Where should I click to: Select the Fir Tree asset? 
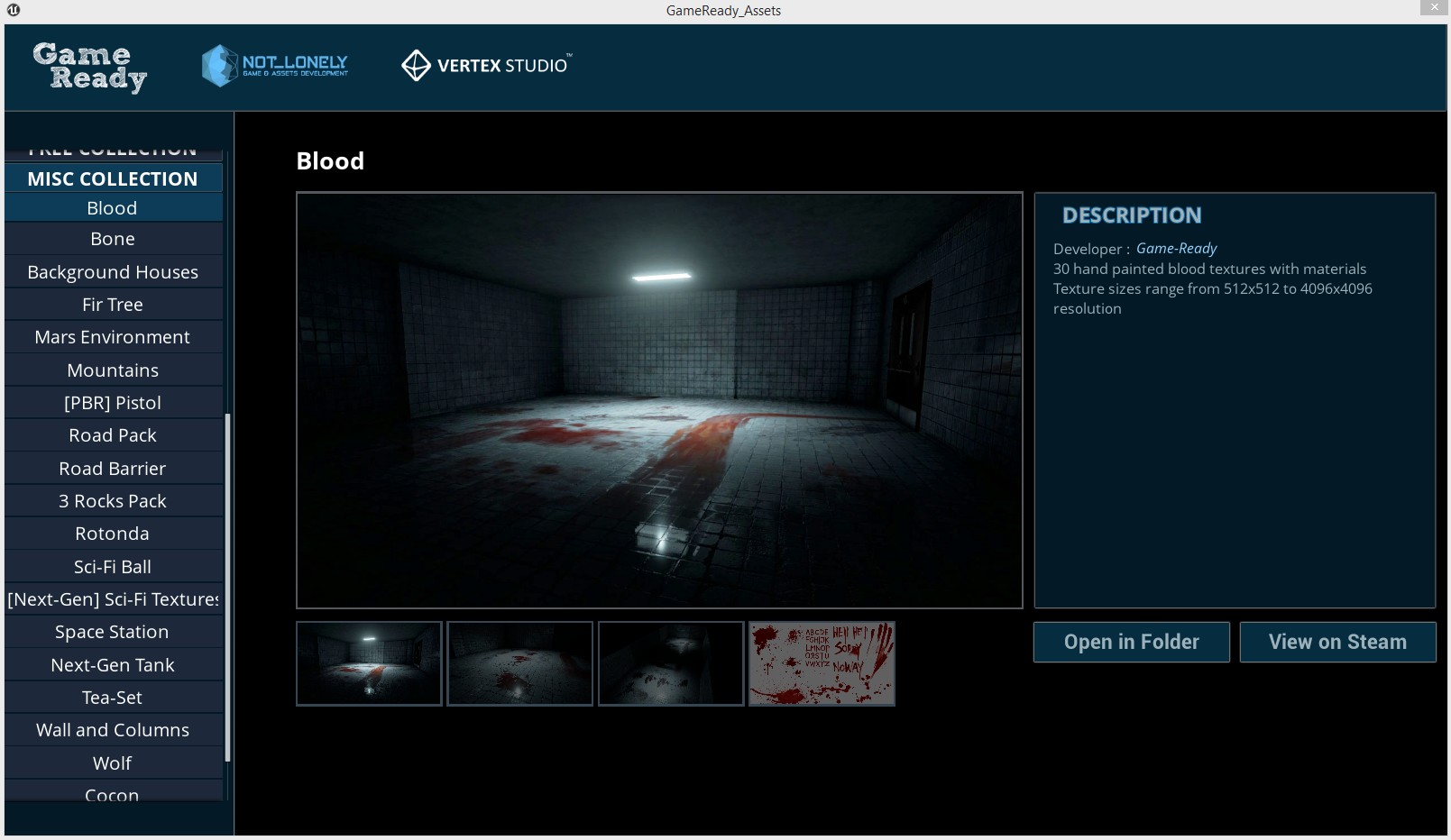coord(113,304)
